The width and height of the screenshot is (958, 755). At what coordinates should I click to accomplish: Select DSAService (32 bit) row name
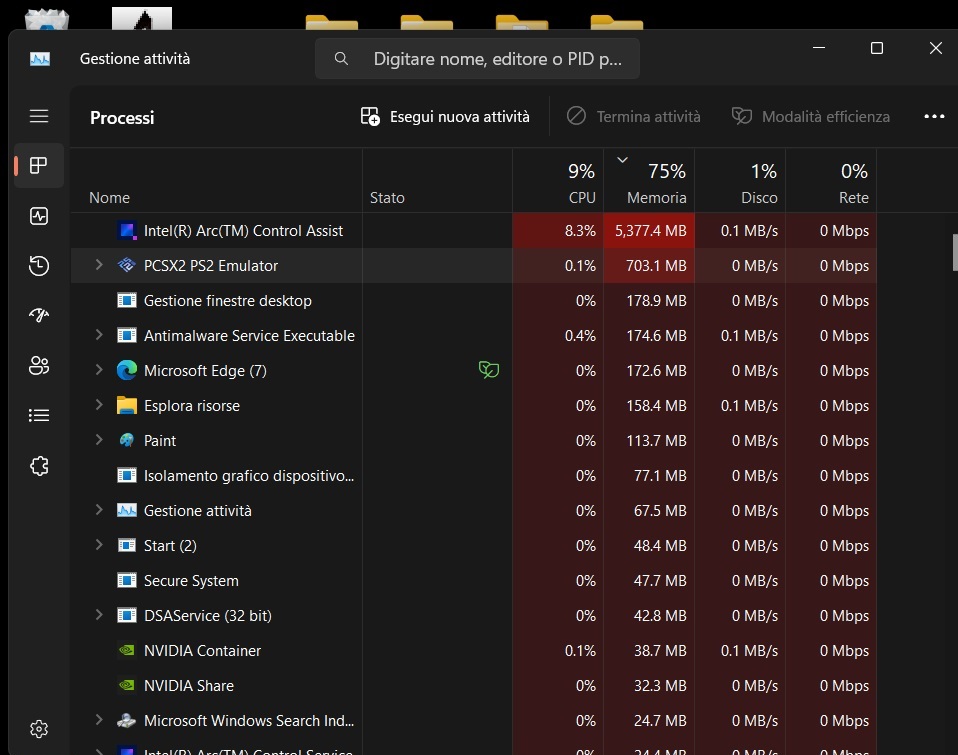pyautogui.click(x=208, y=615)
